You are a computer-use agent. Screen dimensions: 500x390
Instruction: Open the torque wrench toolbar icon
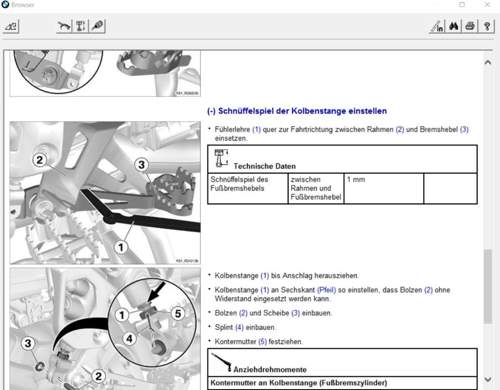click(64, 26)
